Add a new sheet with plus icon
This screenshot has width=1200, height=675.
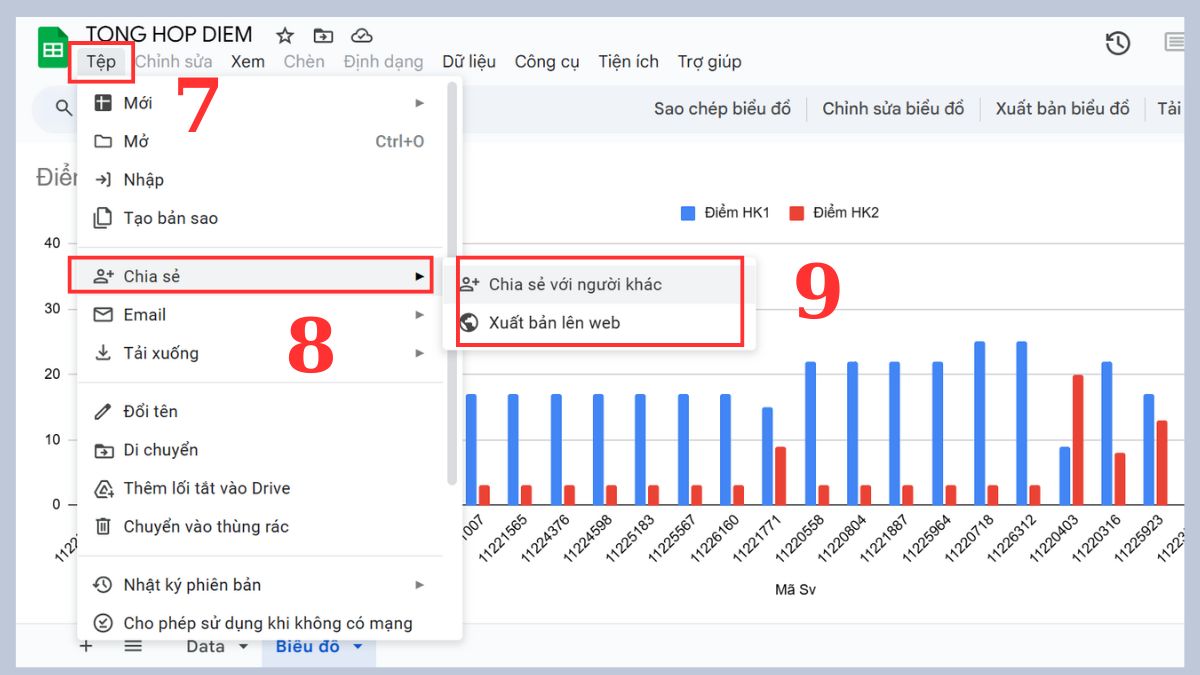(86, 646)
